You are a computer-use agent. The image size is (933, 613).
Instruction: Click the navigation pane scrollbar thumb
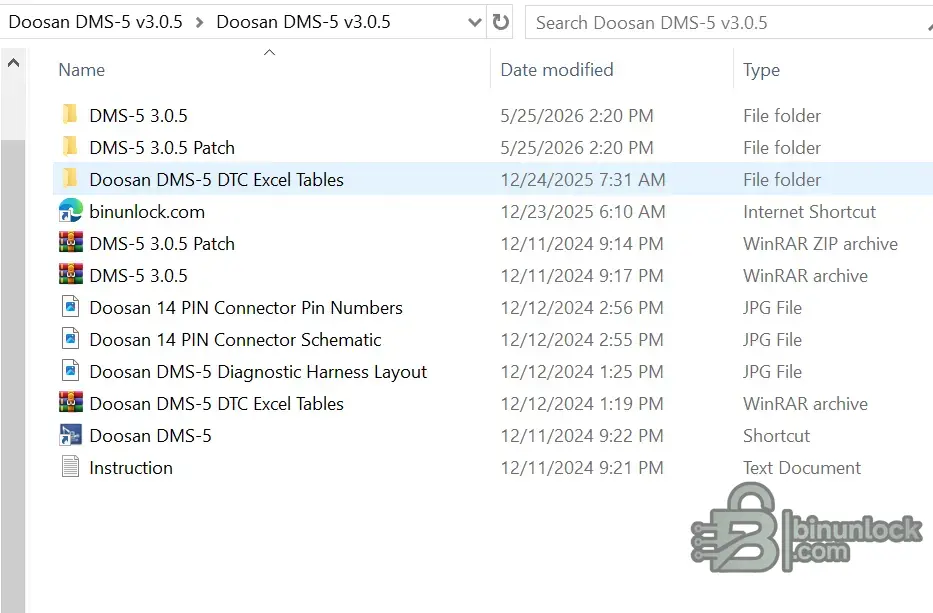[13, 376]
